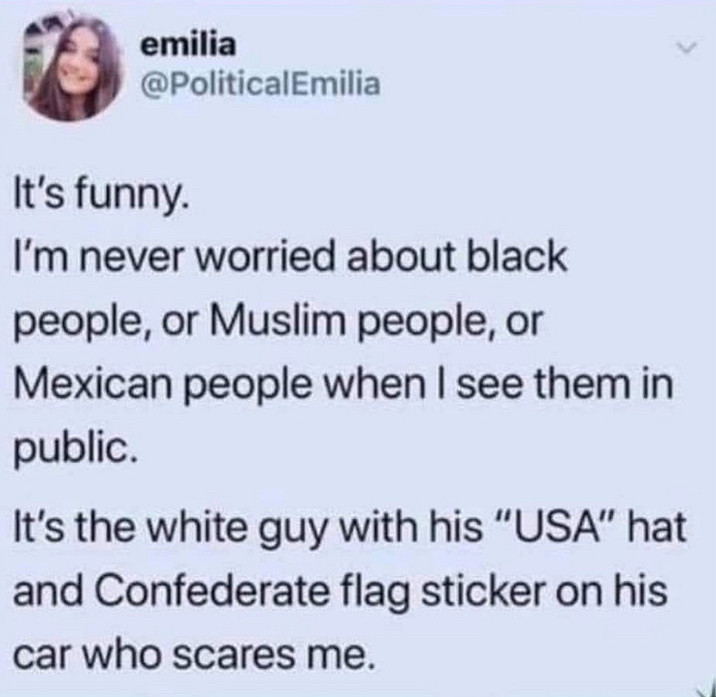Image resolution: width=716 pixels, height=697 pixels.
Task: Click emilia's profile picture
Action: 75,69
